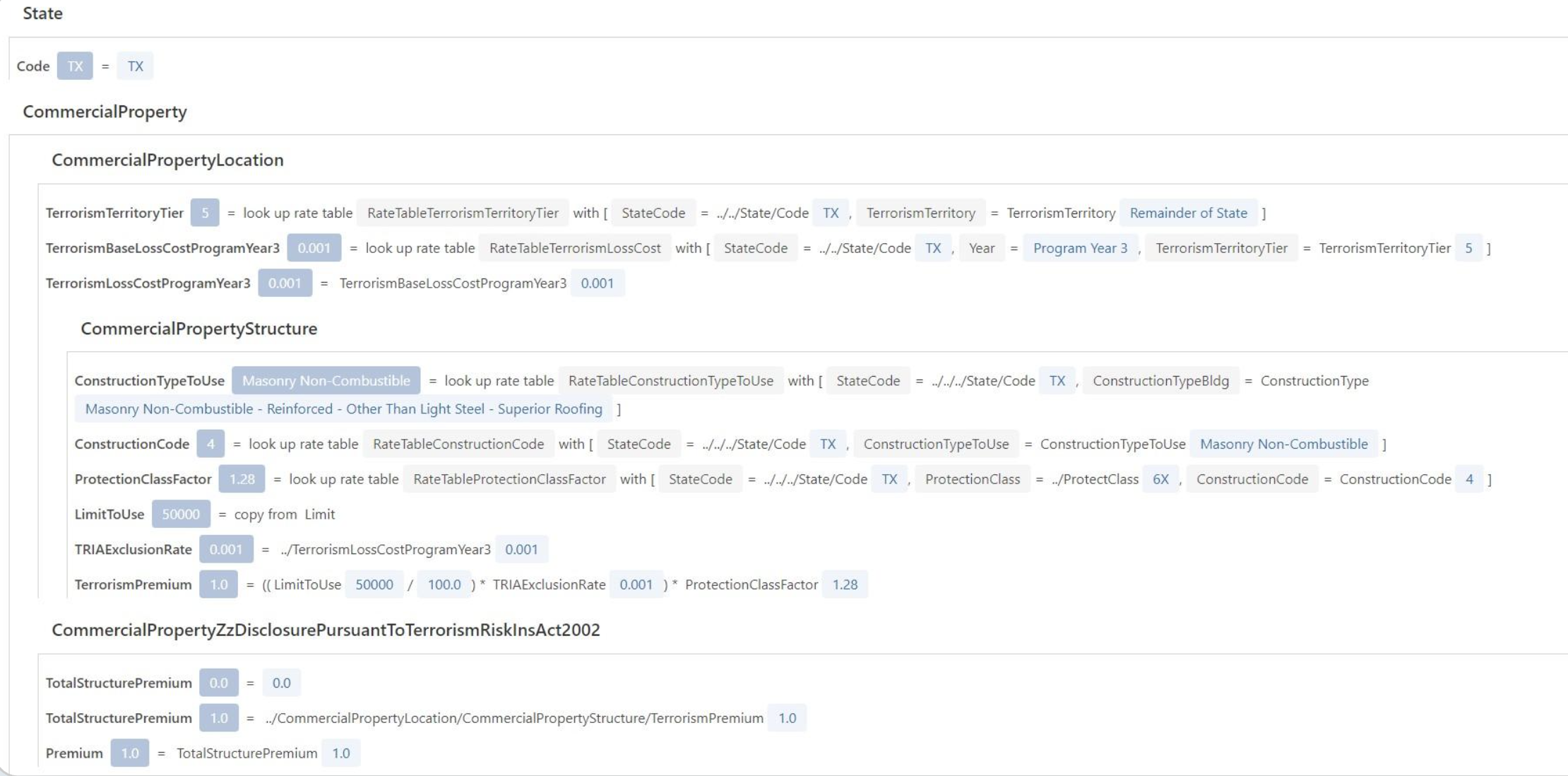Click TerrorismPremium result badge 1.0
Image resolution: width=1568 pixels, height=776 pixels.
tap(218, 585)
